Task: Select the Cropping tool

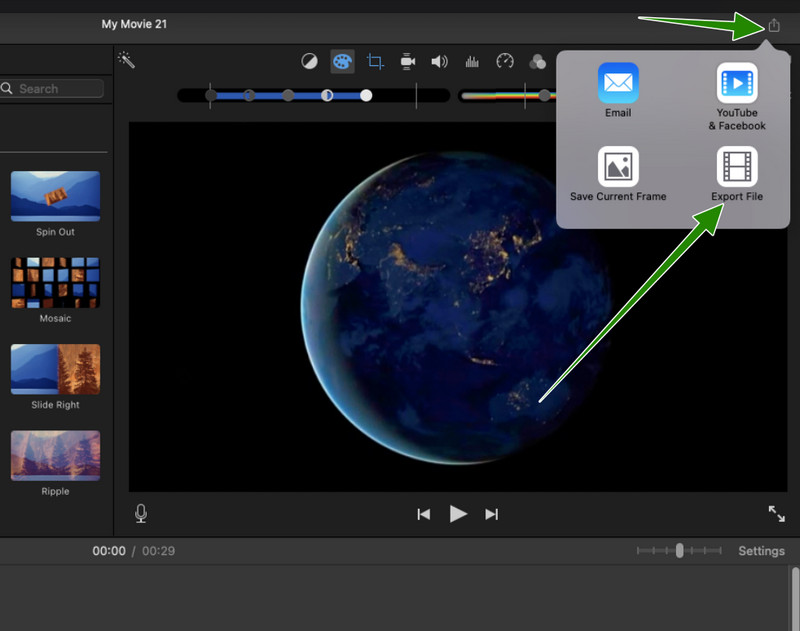Action: [375, 61]
